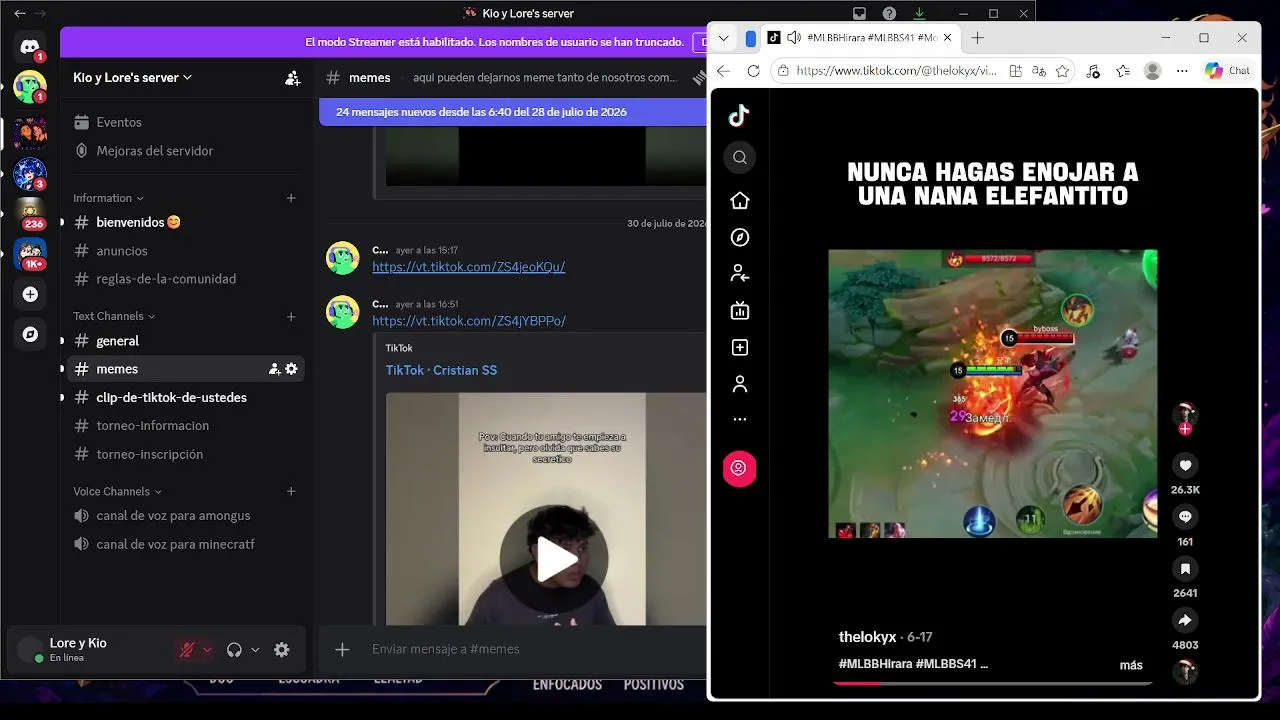Like the TikTok video with heart icon

click(x=1185, y=465)
